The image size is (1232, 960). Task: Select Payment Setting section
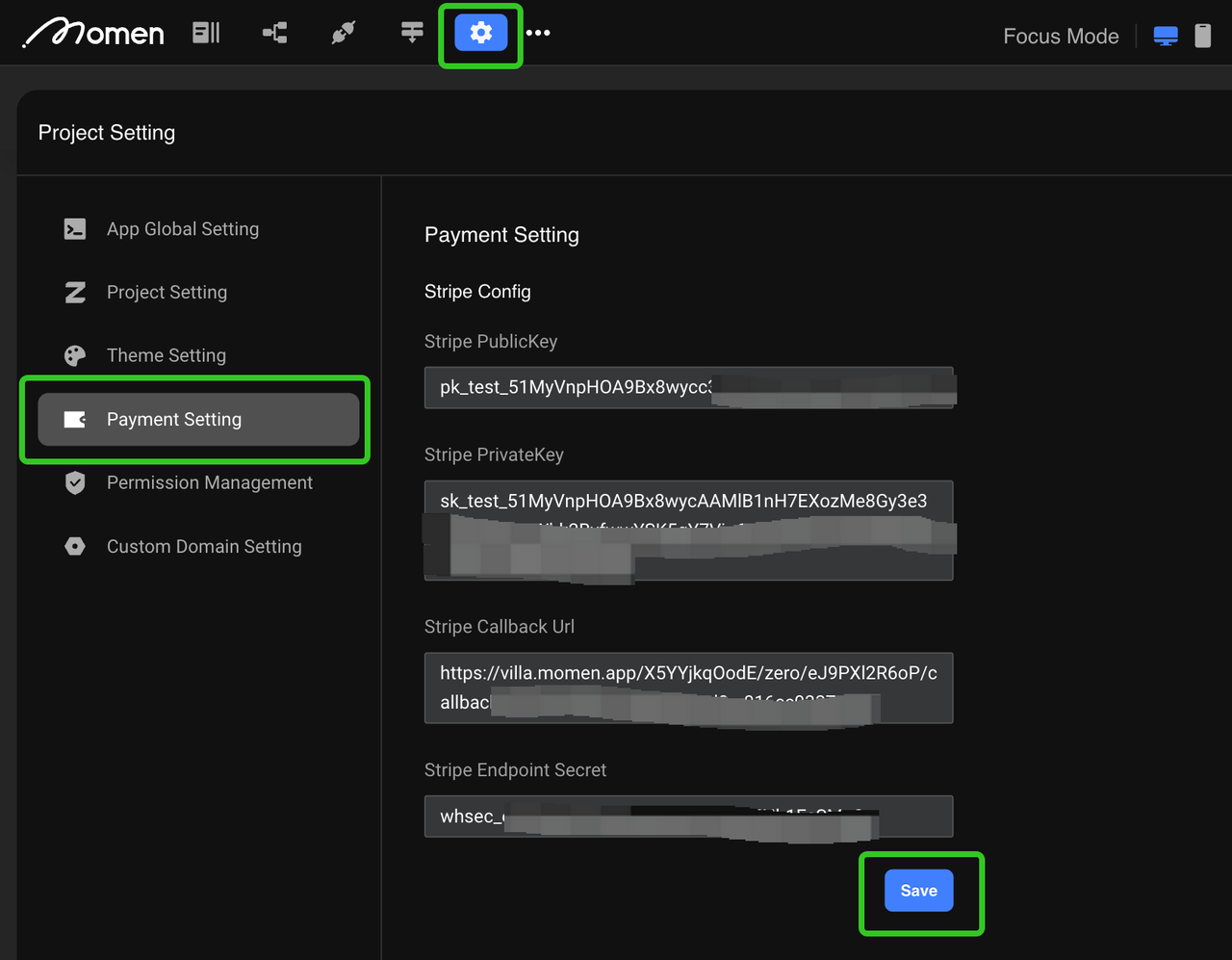198,420
